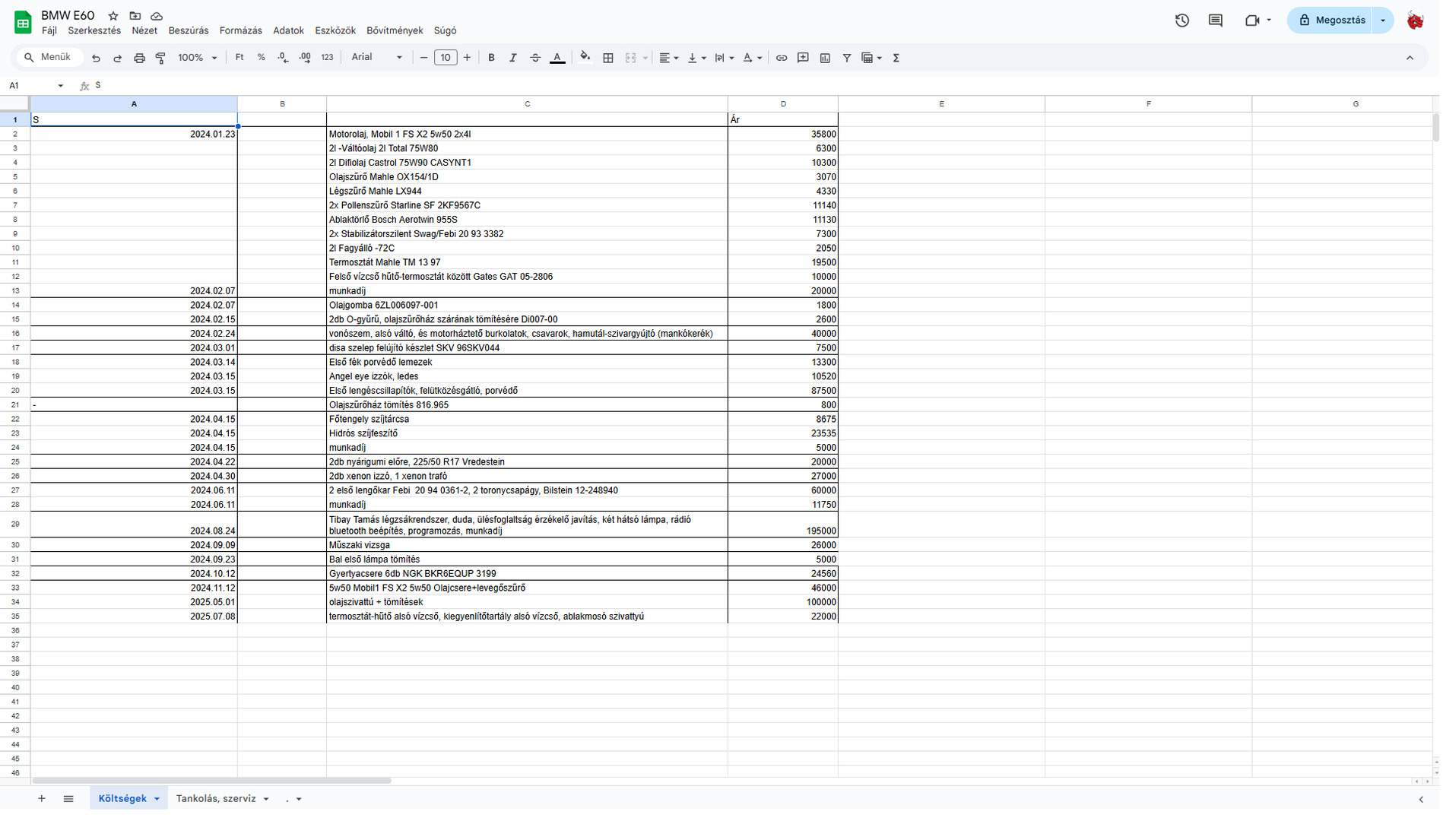Star the BMW E60 document
The width and height of the screenshot is (1443, 840).
pyautogui.click(x=113, y=16)
